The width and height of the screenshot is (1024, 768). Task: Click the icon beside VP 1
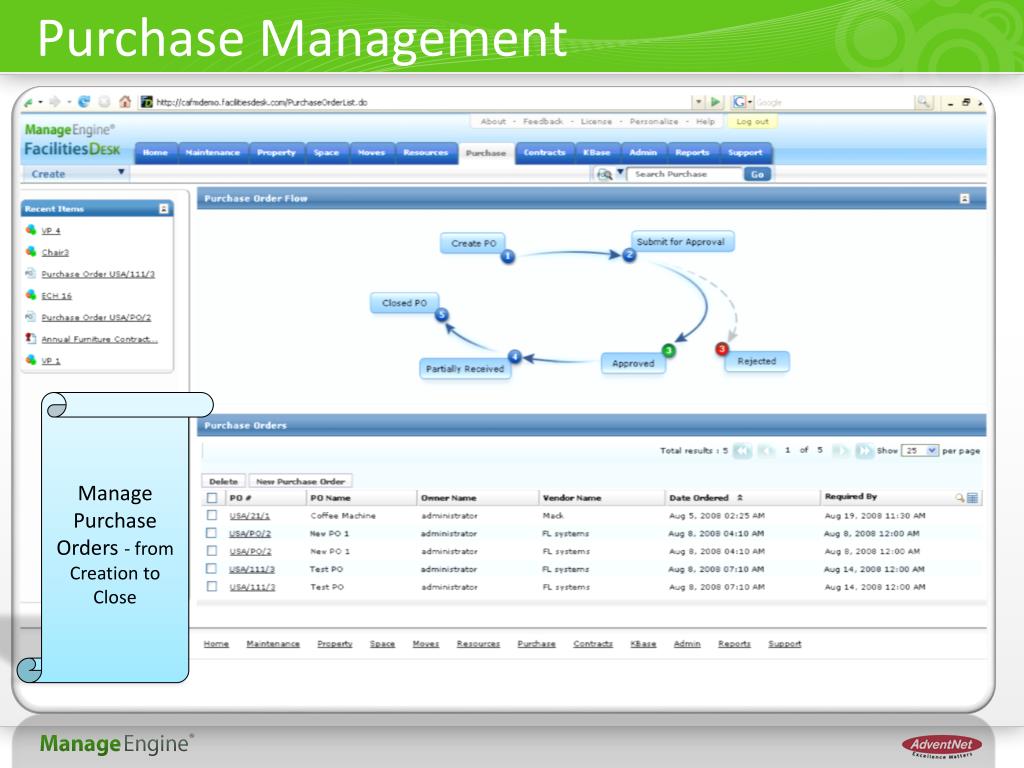click(30, 360)
